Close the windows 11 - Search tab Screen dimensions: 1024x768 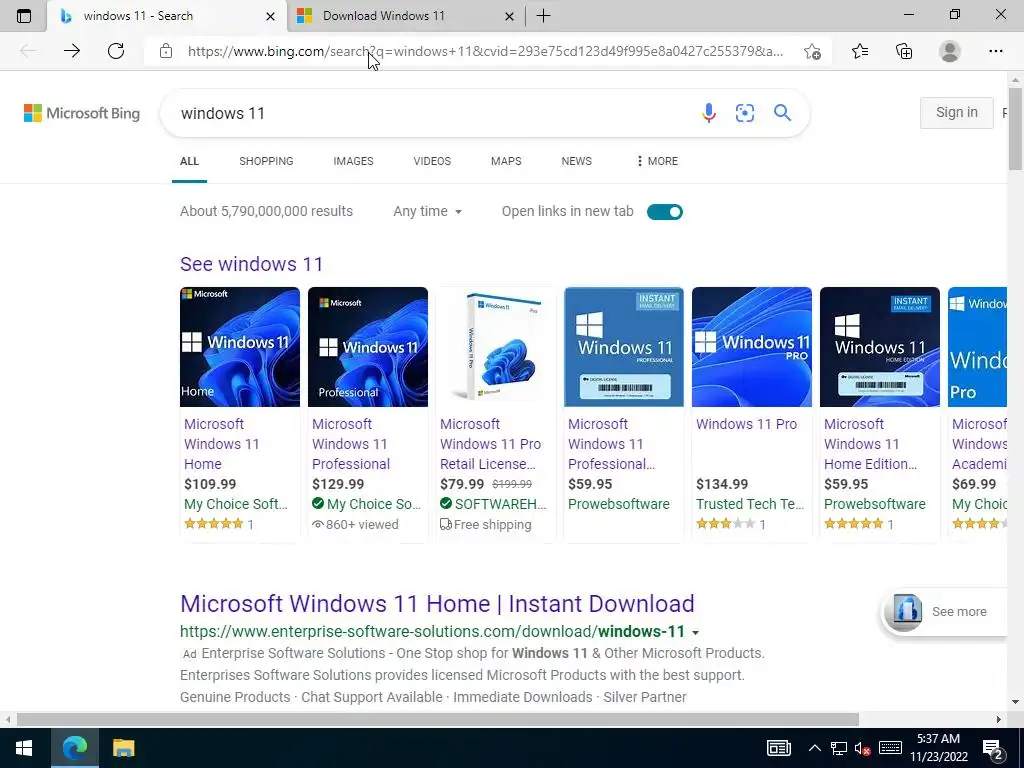[x=270, y=16]
